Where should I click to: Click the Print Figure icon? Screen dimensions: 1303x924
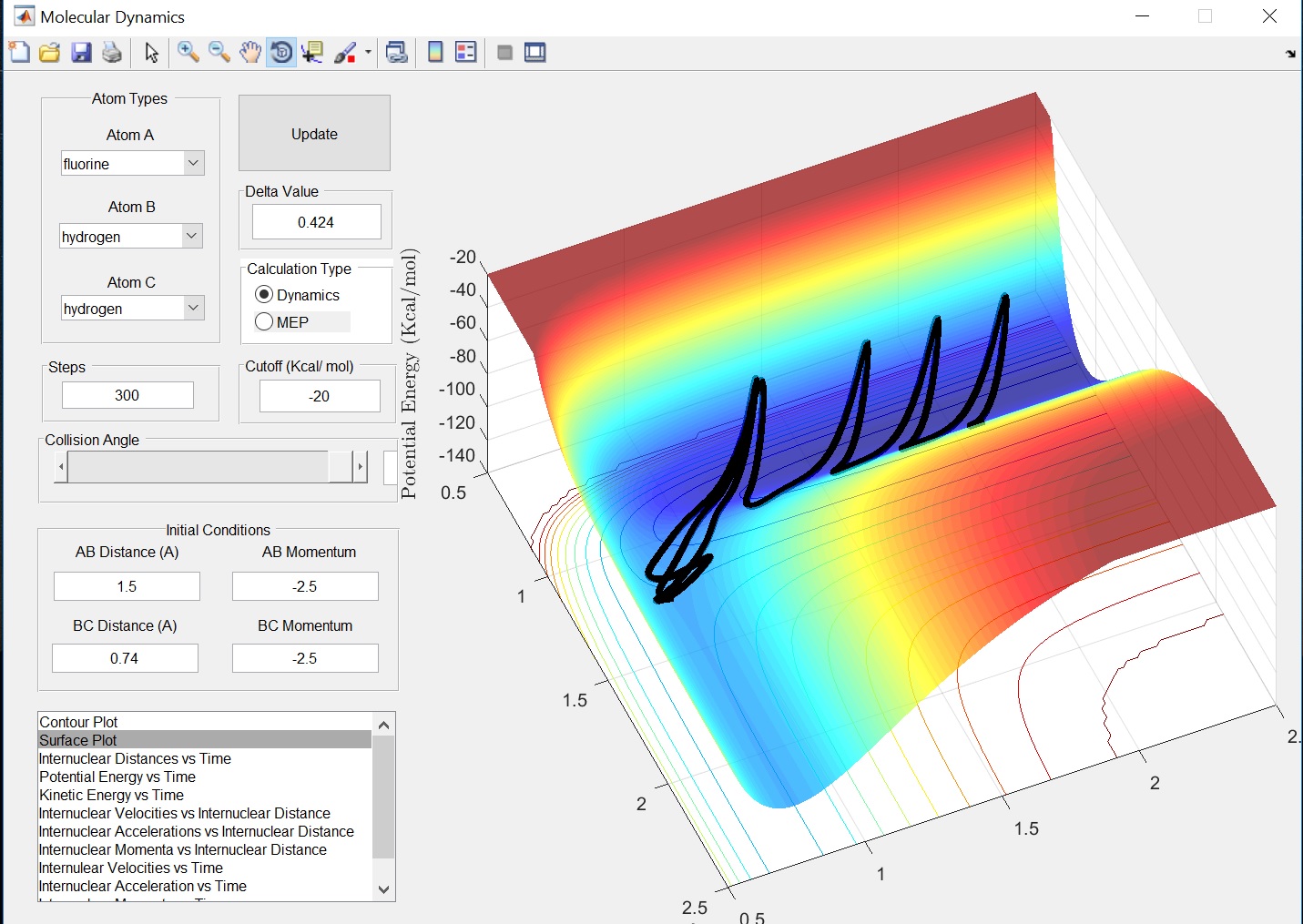[112, 53]
